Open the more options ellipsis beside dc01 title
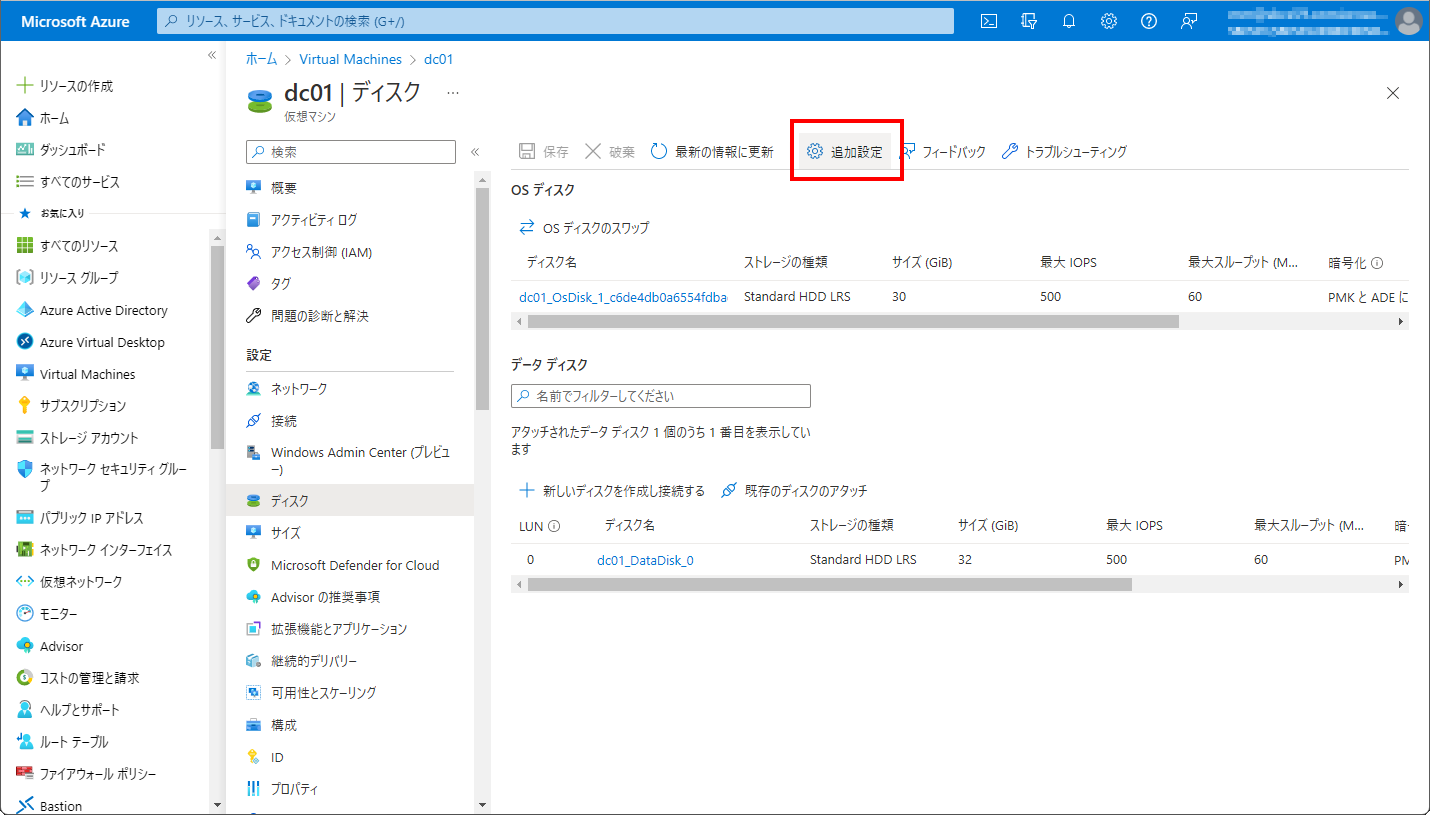 tap(453, 93)
